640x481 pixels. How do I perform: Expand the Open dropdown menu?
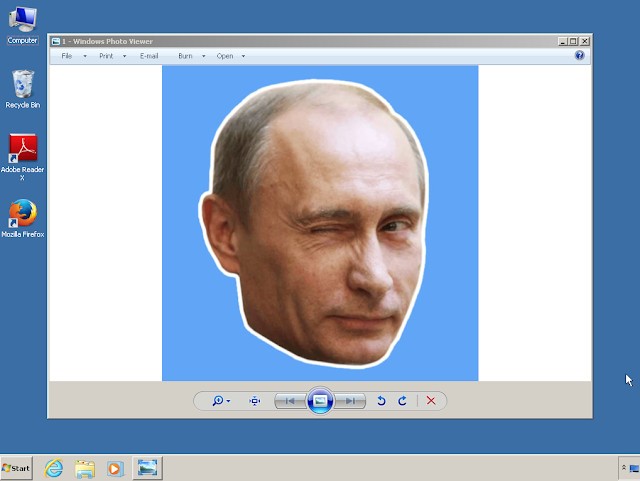(230, 56)
